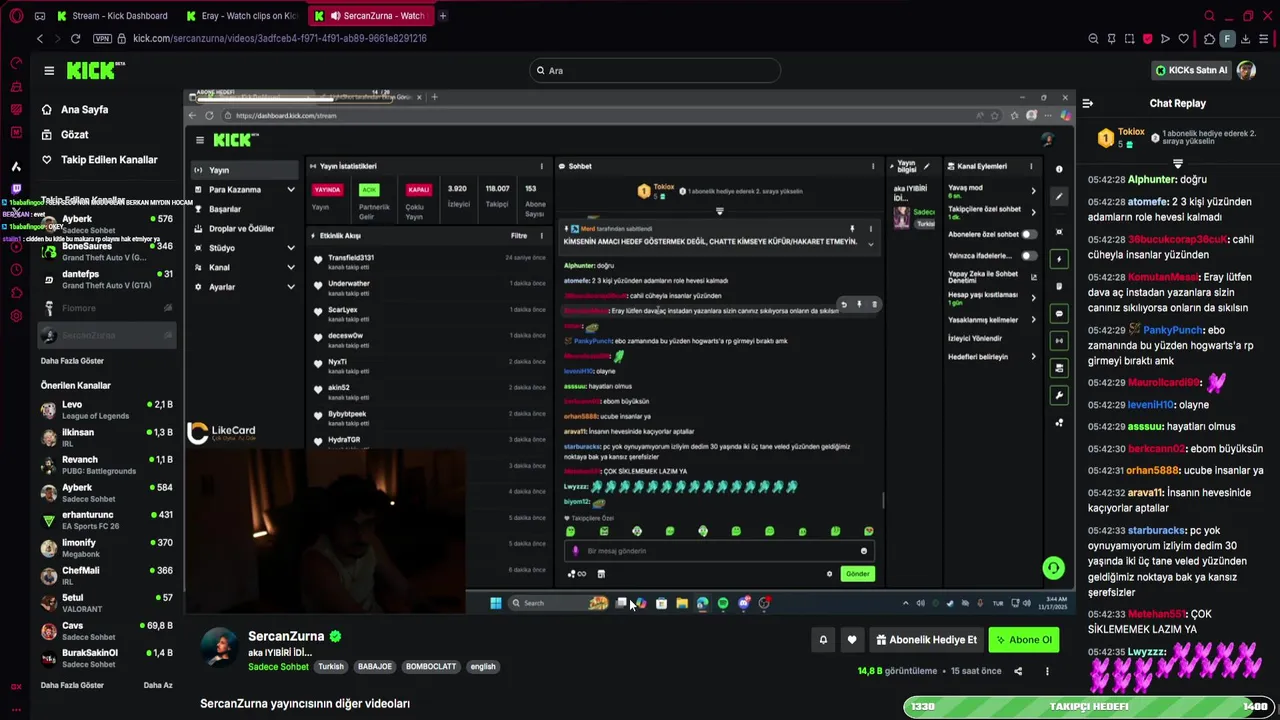The image size is (1280, 720).
Task: Switch to Eray - Watch clips tab
Action: click(242, 16)
